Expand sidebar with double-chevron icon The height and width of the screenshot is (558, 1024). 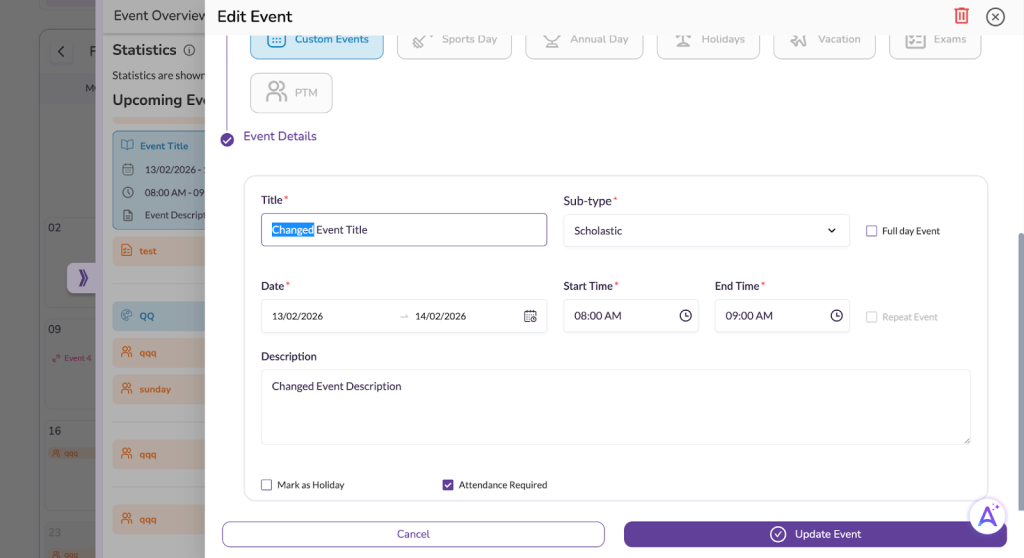(82, 278)
